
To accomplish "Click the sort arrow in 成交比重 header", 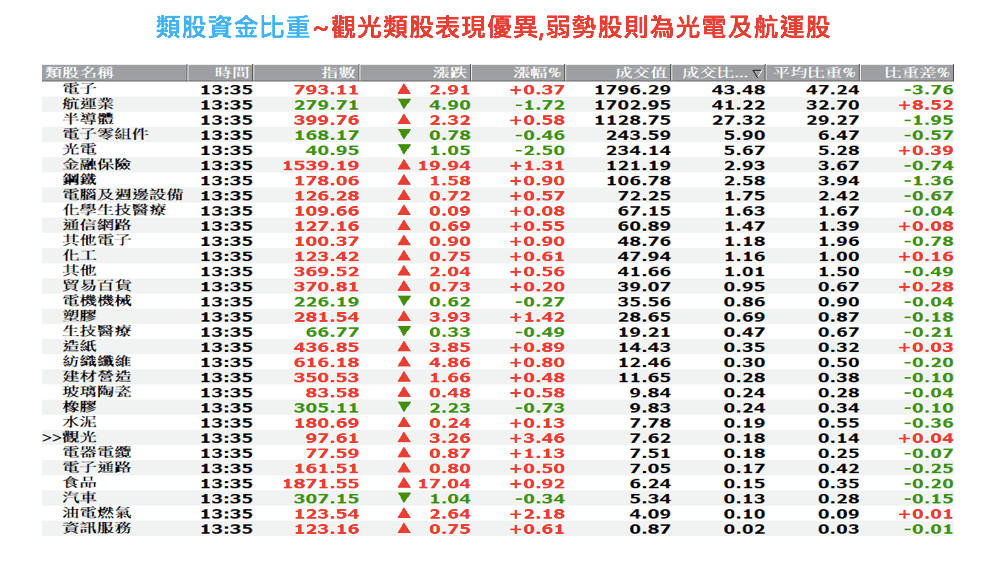I will point(757,73).
